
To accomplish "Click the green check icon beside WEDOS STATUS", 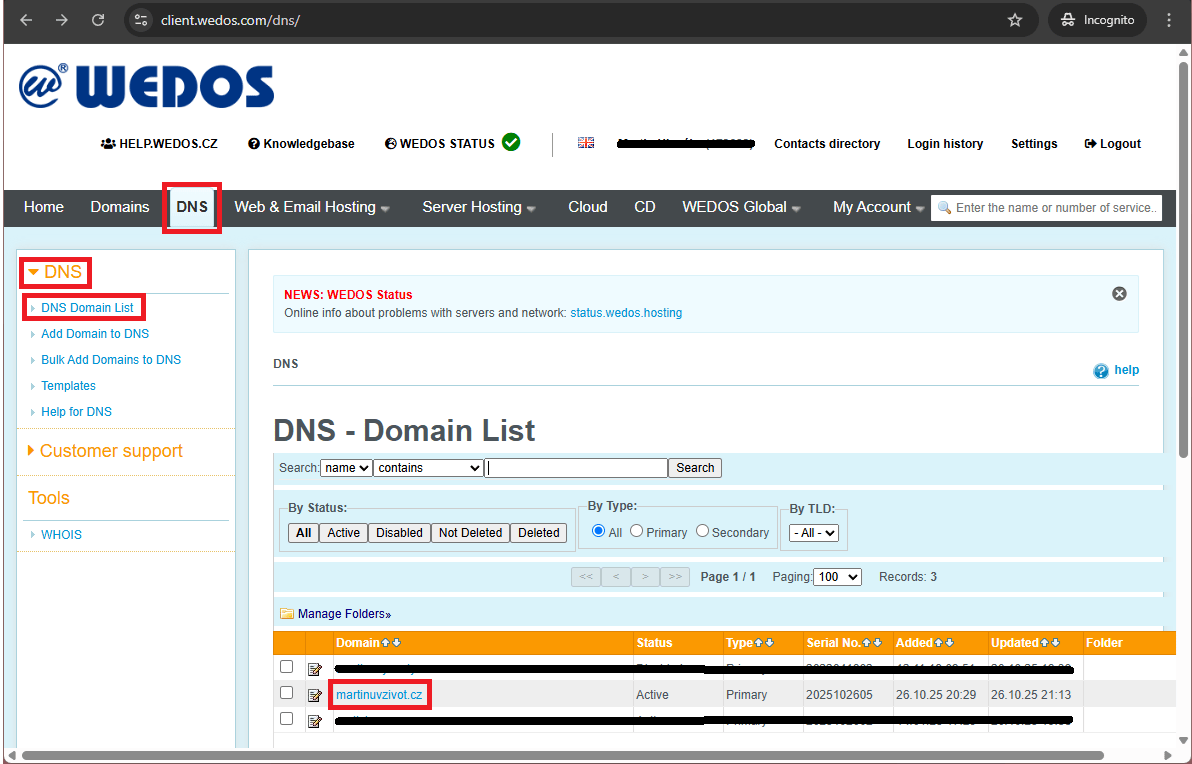I will pyautogui.click(x=511, y=142).
